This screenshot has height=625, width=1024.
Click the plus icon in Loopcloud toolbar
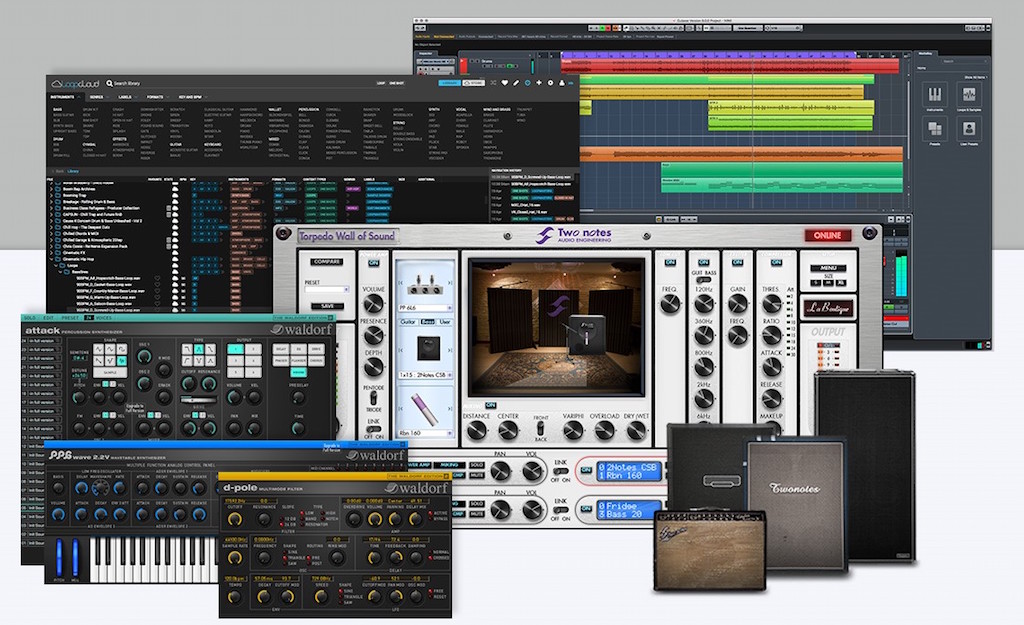(x=539, y=83)
